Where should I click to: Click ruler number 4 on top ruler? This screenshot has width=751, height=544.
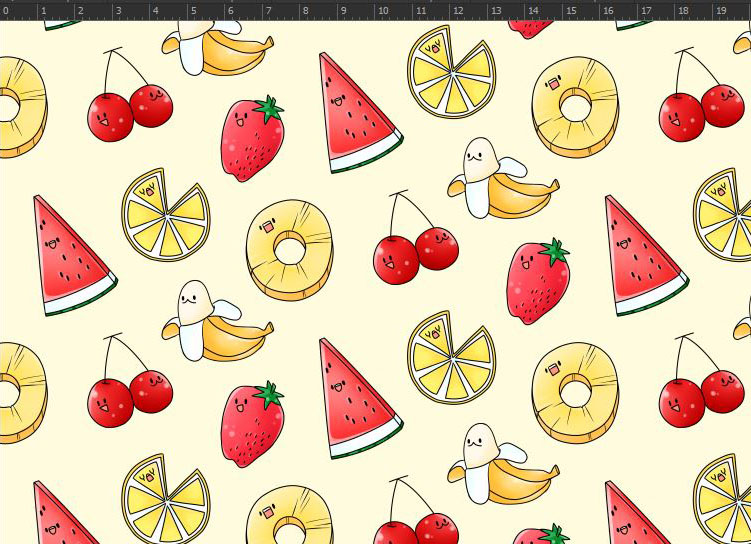tap(156, 11)
